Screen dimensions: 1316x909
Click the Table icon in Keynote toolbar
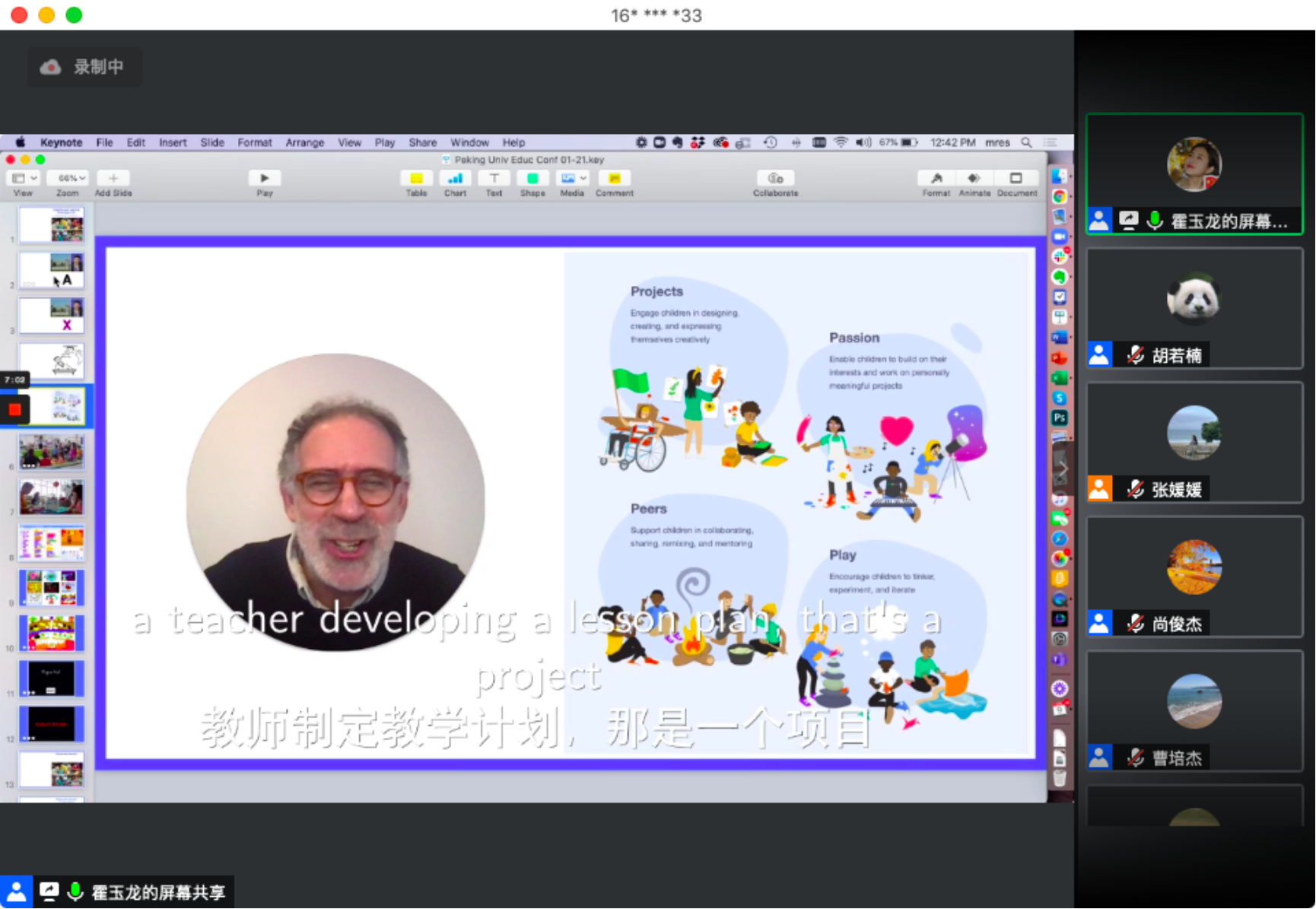pyautogui.click(x=416, y=179)
